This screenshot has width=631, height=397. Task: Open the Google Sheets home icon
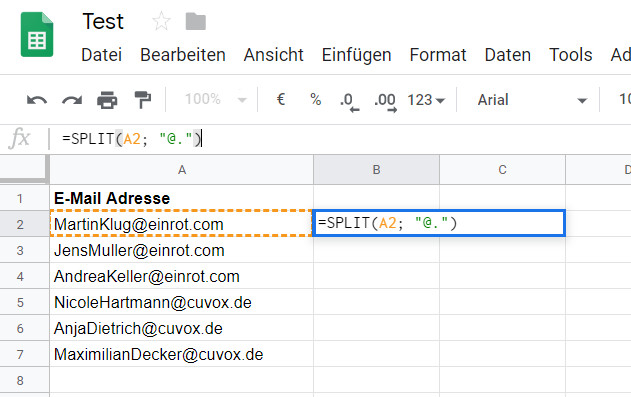point(37,34)
